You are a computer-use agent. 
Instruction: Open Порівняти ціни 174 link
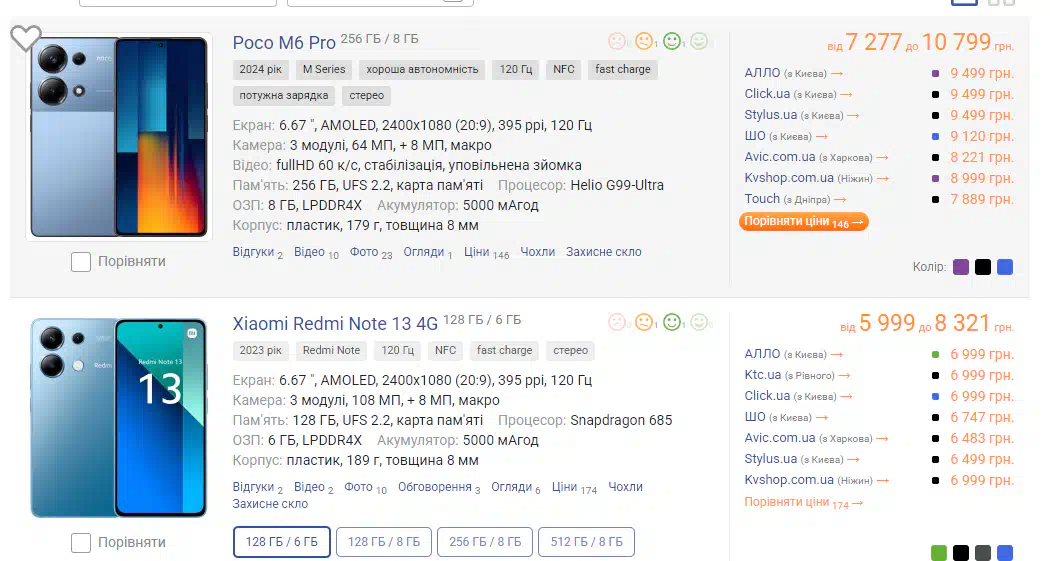(x=804, y=502)
